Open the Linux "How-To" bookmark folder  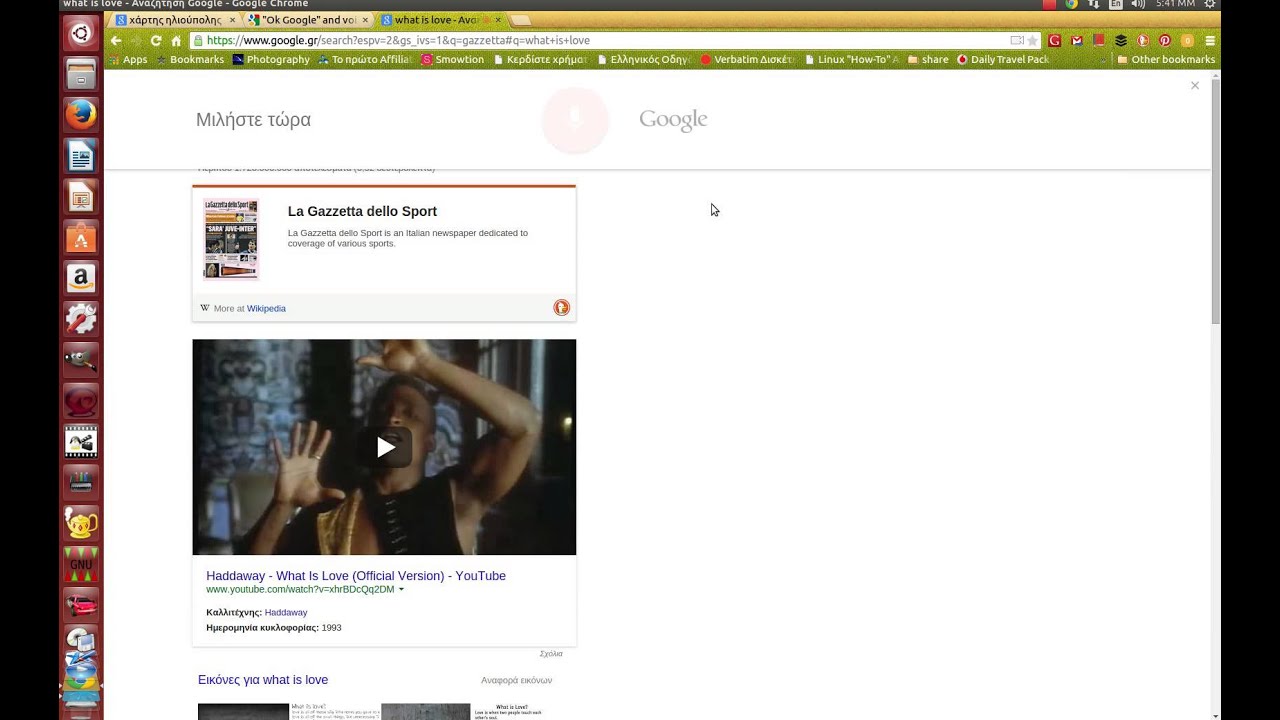click(852, 60)
